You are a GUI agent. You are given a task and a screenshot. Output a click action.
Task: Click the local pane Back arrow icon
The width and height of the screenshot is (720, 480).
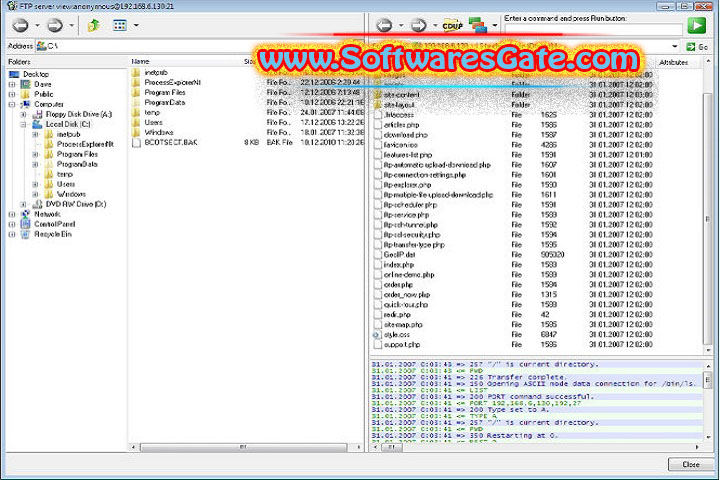(x=20, y=25)
